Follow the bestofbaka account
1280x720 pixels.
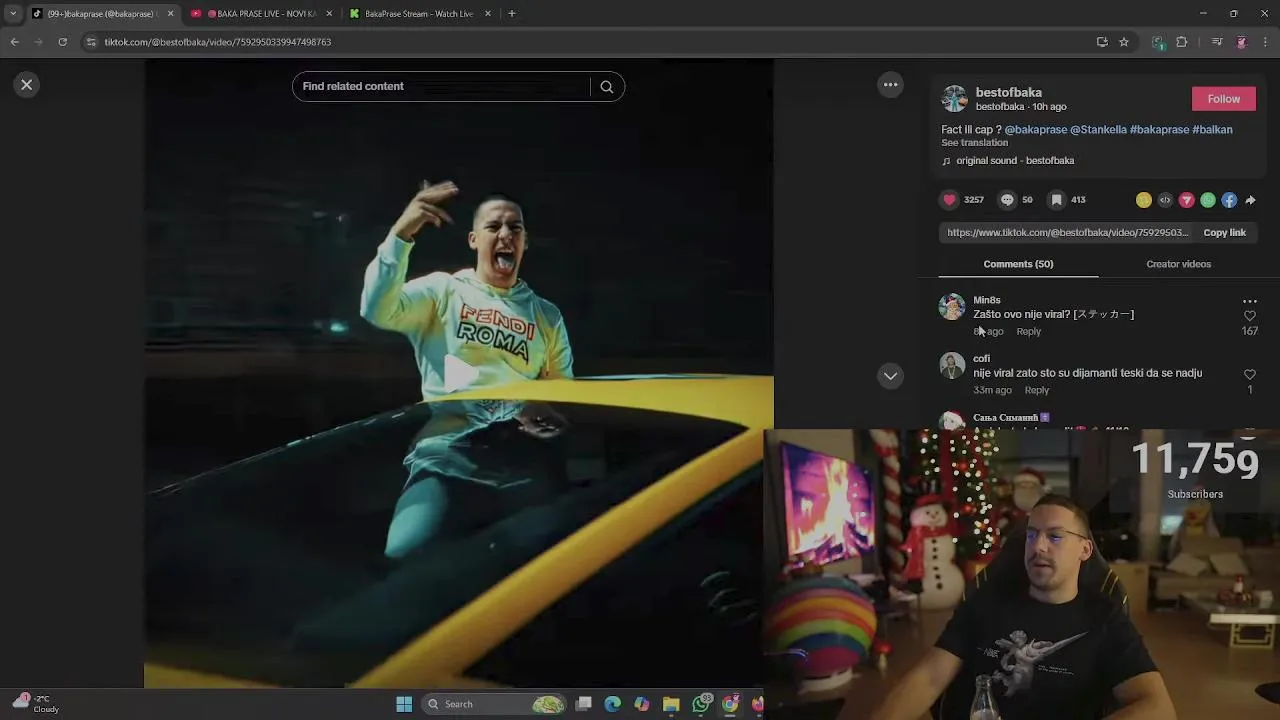point(1223,99)
